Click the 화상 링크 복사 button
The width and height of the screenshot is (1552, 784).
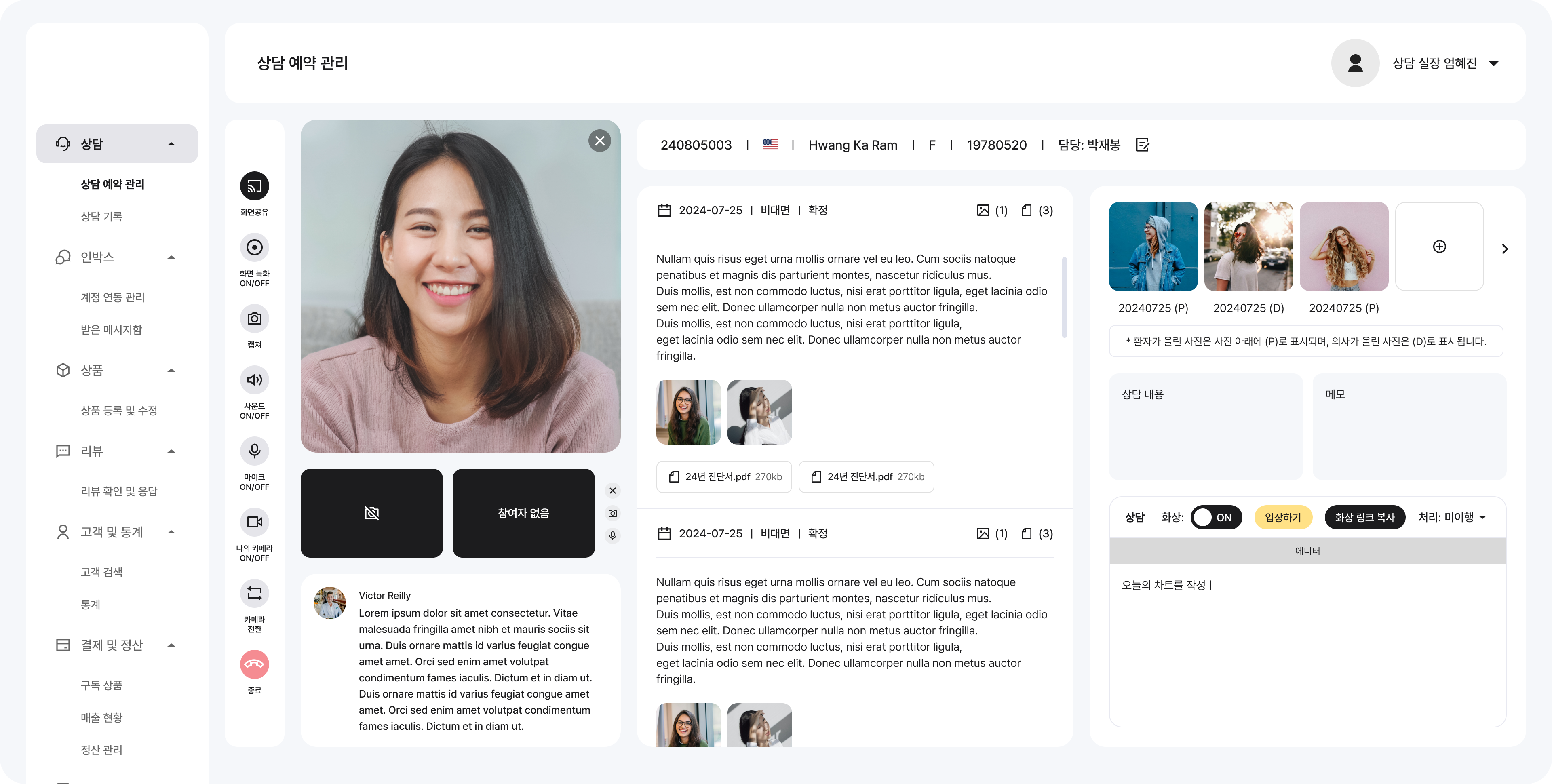point(1364,517)
